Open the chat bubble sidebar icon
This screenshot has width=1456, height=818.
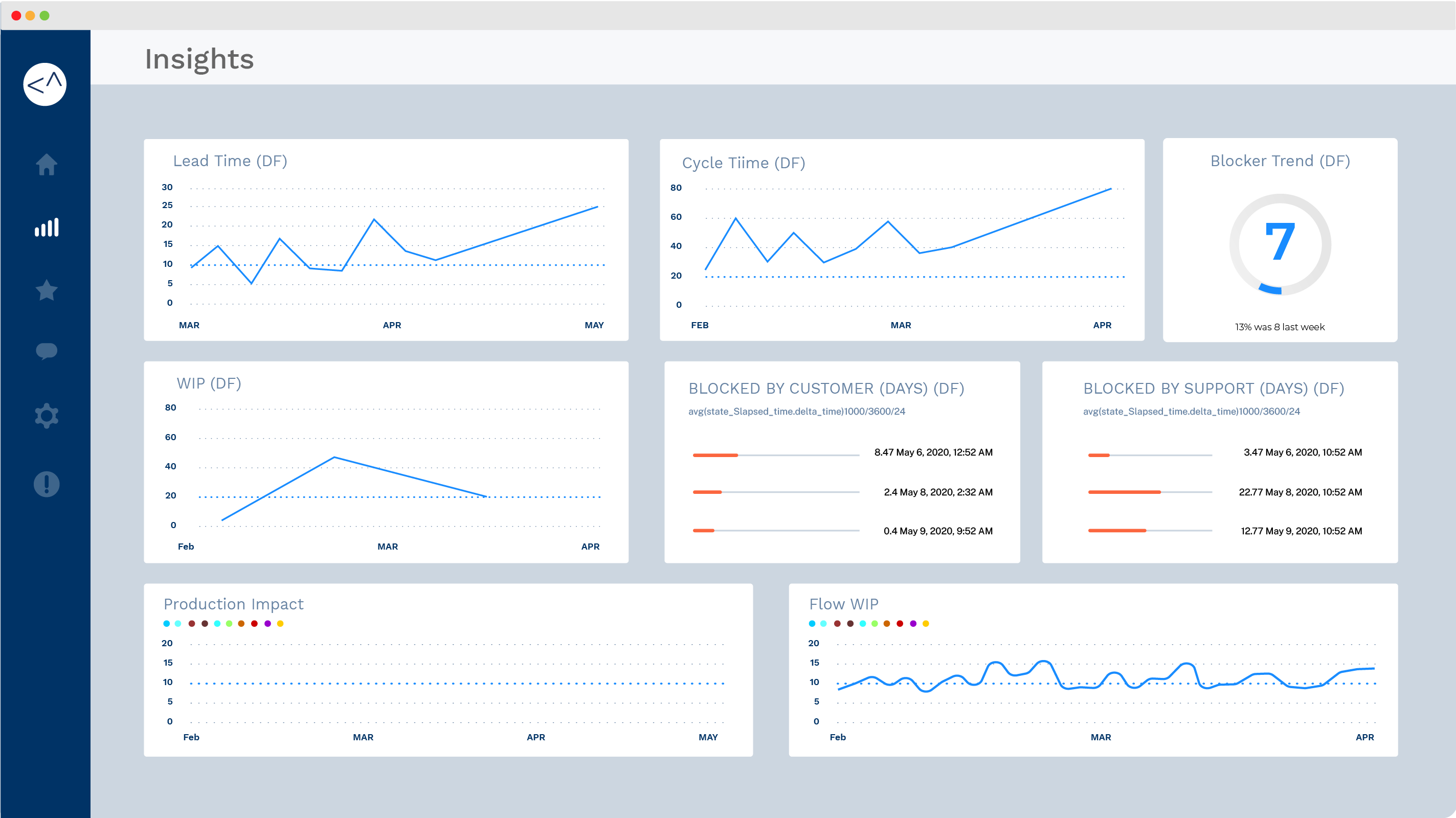point(47,351)
